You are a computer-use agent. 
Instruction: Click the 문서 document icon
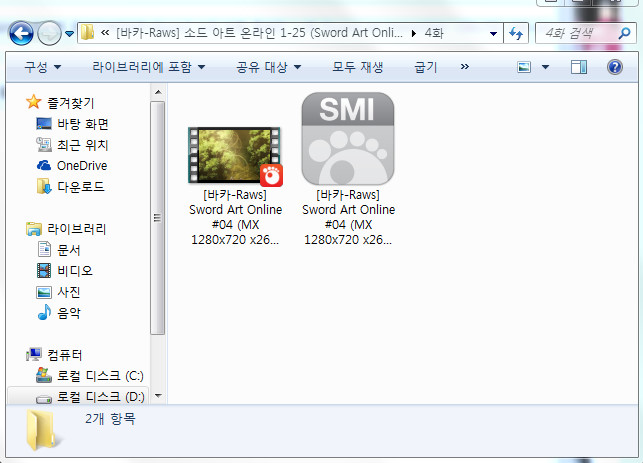pos(44,249)
